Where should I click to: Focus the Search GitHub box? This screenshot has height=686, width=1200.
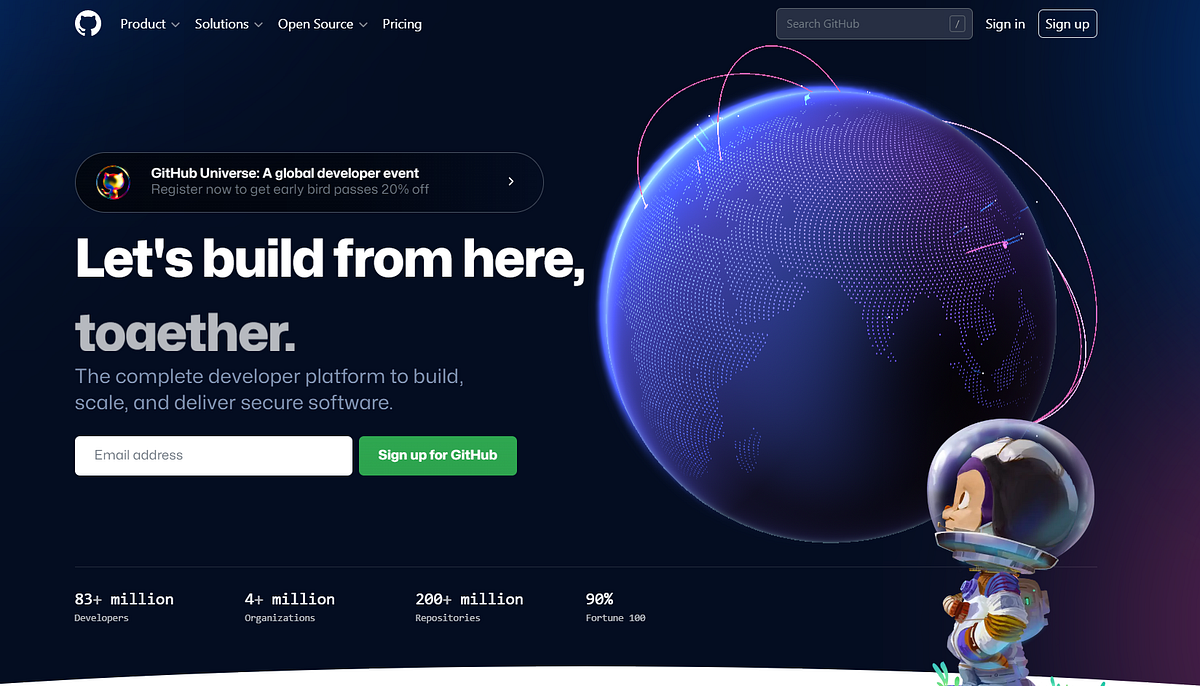(874, 24)
